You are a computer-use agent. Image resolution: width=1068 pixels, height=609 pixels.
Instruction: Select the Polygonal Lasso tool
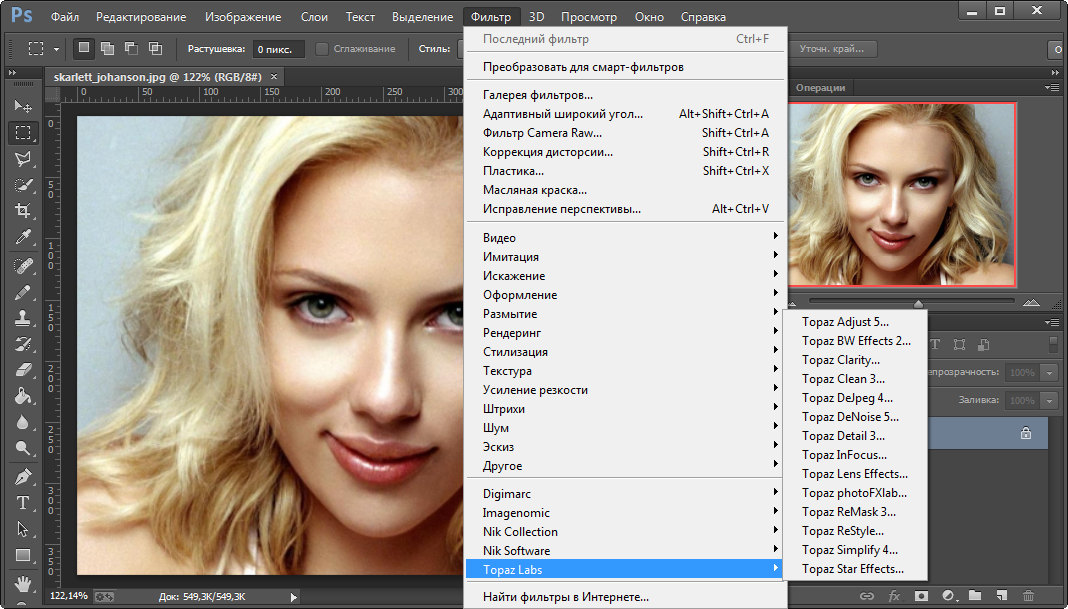tap(23, 158)
